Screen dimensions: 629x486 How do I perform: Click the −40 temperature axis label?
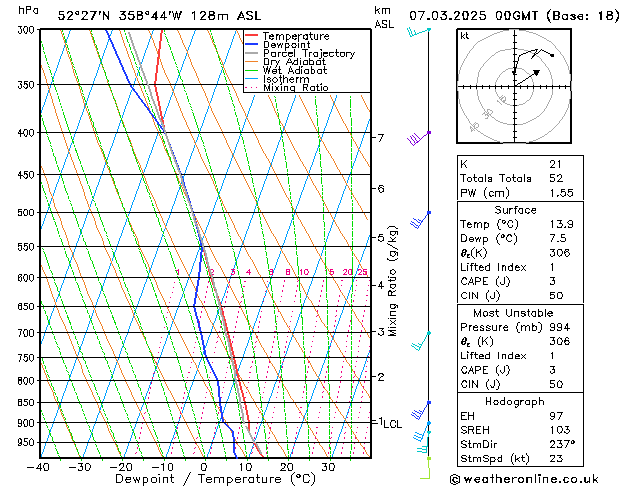[x=38, y=467]
